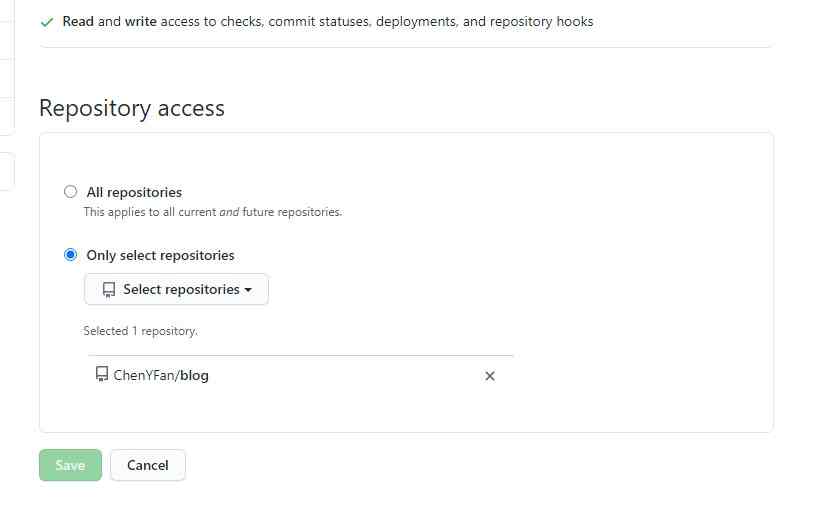The height and width of the screenshot is (507, 833).
Task: Click the checks and commit statuses permission line
Action: point(328,22)
